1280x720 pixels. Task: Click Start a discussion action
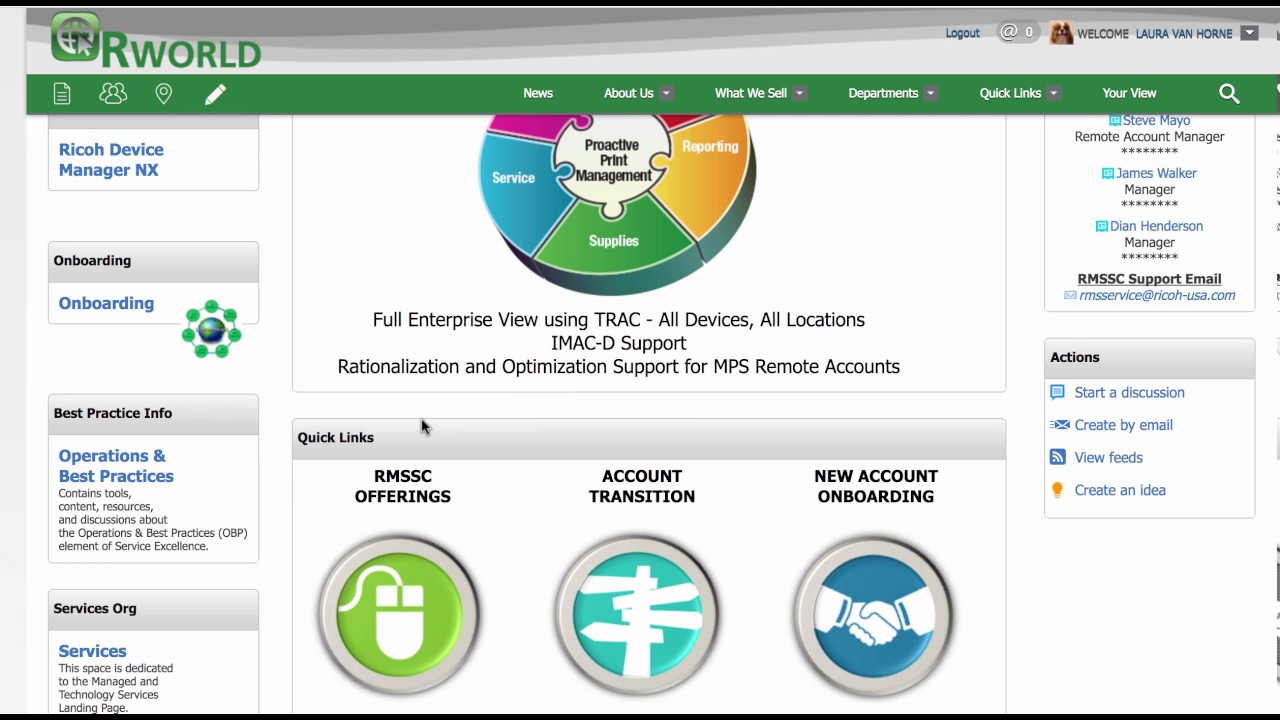[x=1129, y=393]
